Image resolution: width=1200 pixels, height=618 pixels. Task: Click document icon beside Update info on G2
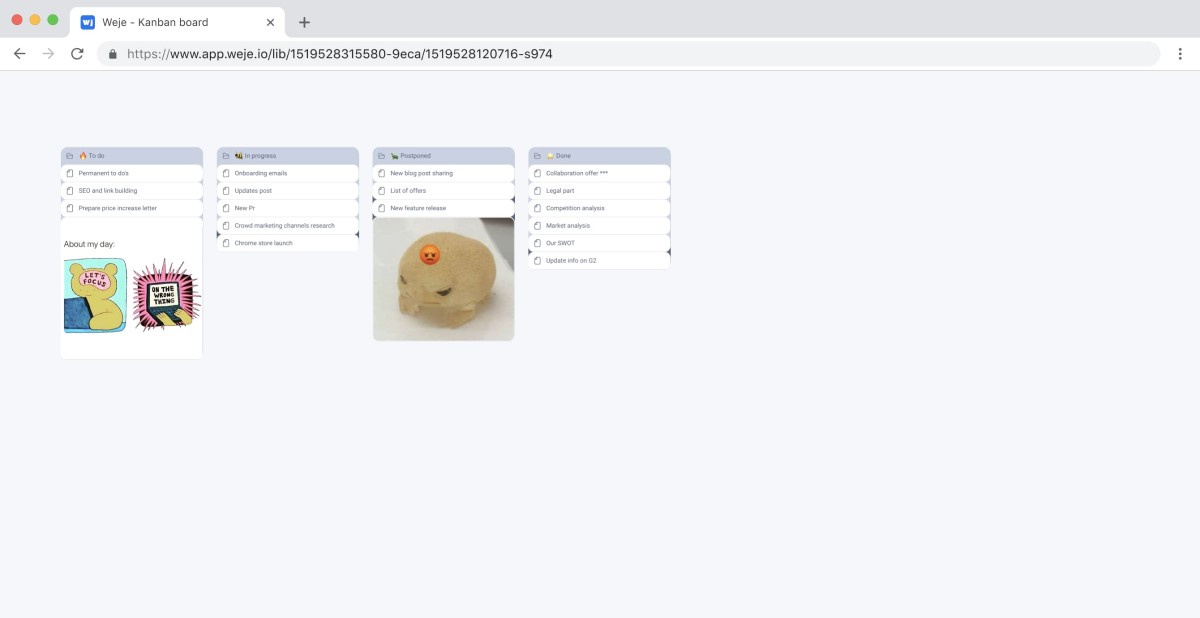coord(538,261)
